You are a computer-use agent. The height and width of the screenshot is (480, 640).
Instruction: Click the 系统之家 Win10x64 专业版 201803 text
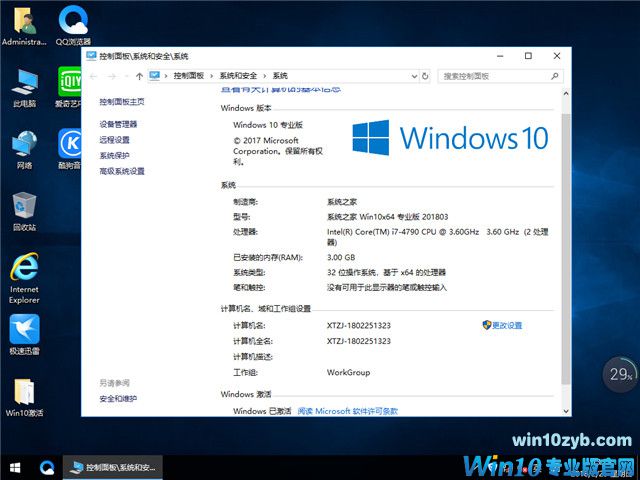(387, 217)
